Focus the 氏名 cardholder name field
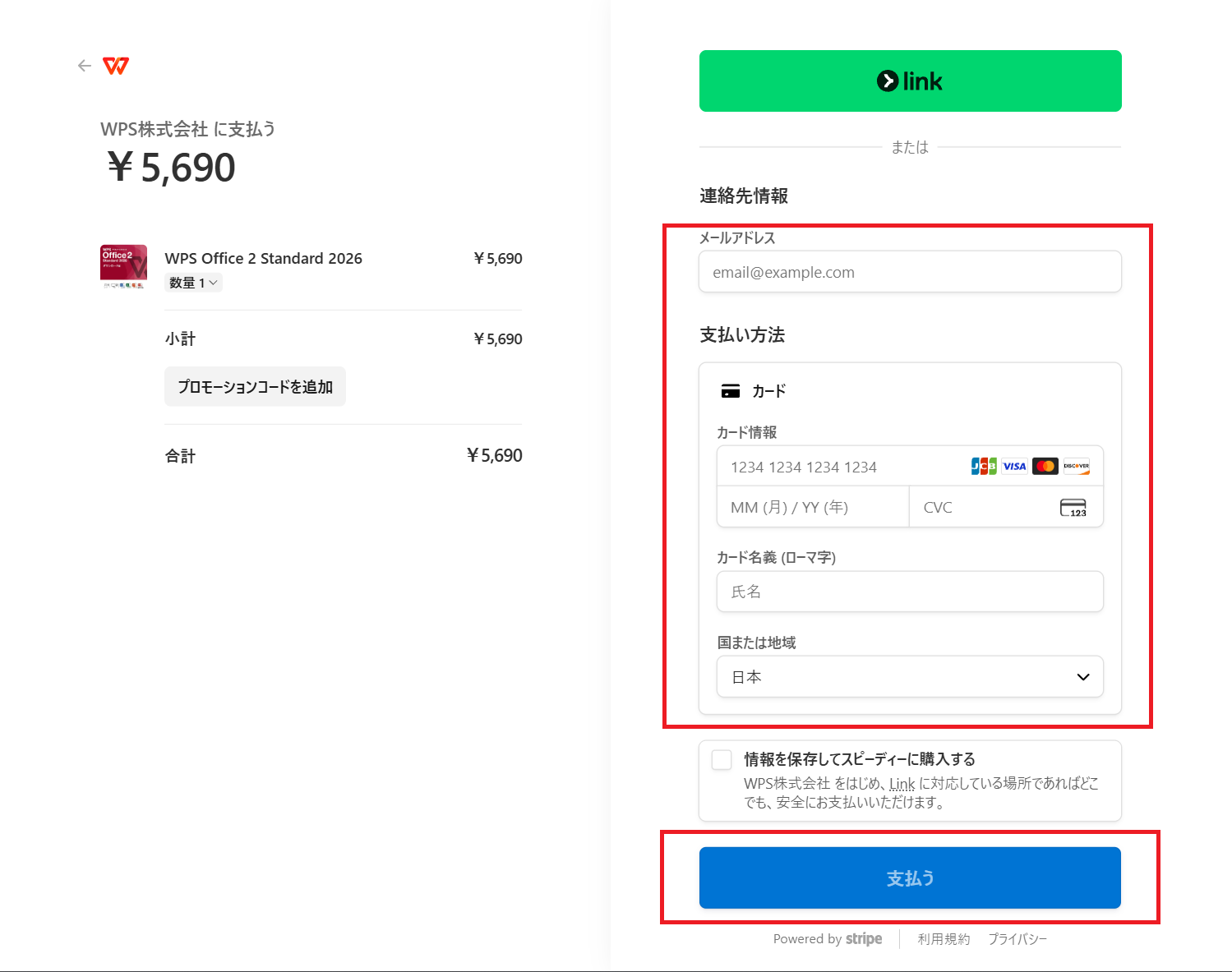Viewport: 1232px width, 972px height. (910, 592)
